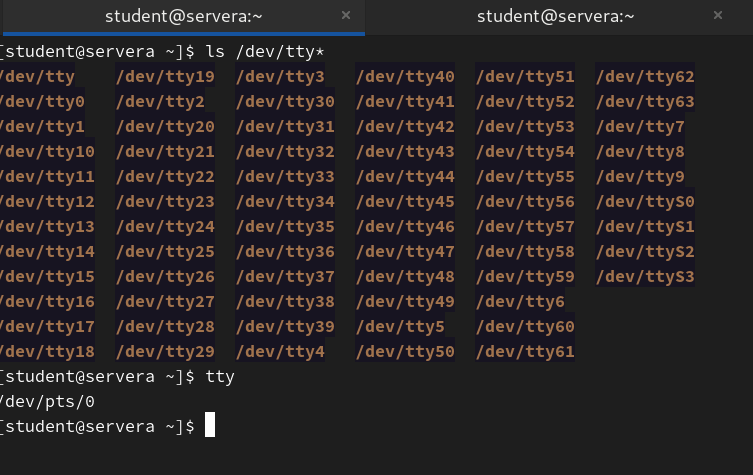Click the /dev/tty22 entry

(x=165, y=176)
